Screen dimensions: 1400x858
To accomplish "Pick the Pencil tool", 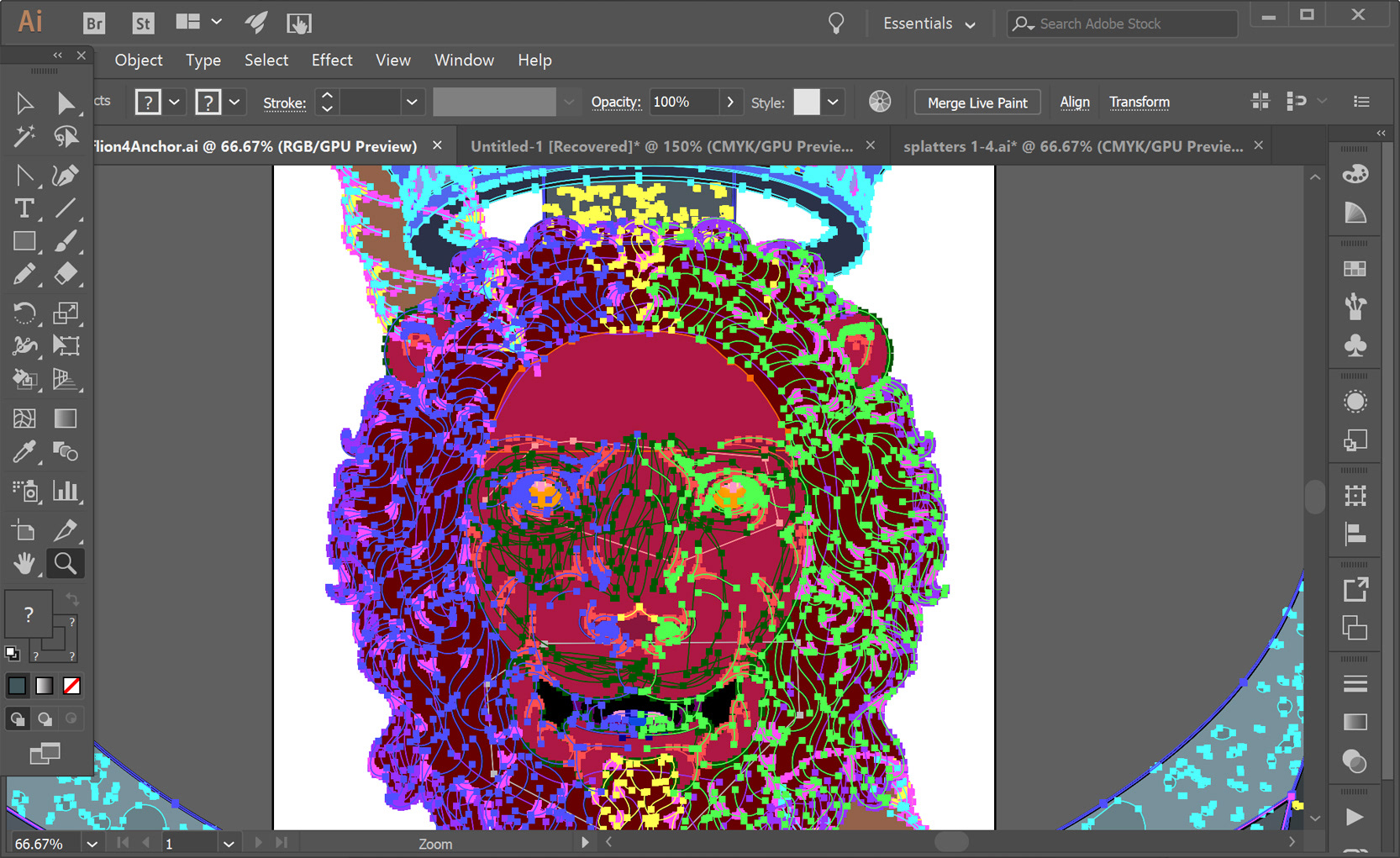I will 24,274.
